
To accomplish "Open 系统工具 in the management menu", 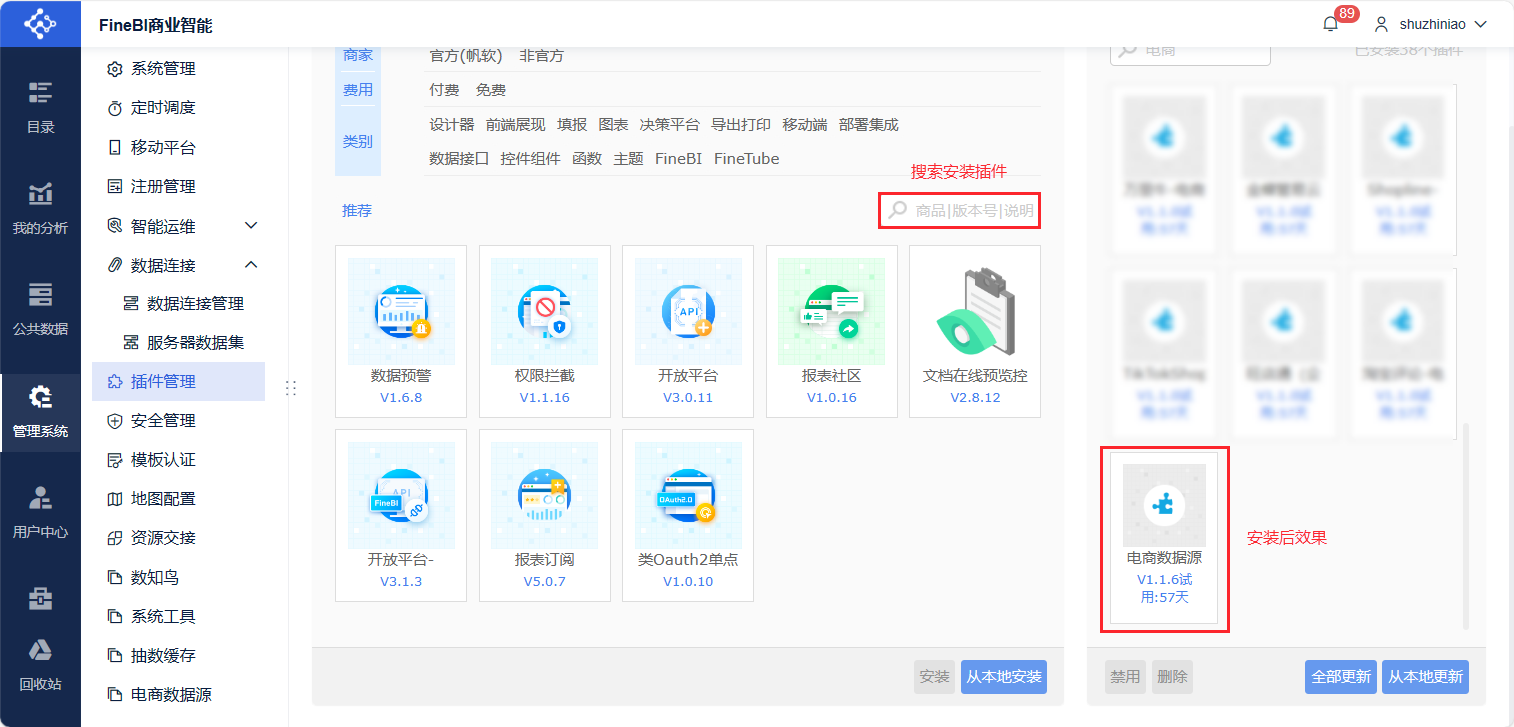I will click(178, 617).
